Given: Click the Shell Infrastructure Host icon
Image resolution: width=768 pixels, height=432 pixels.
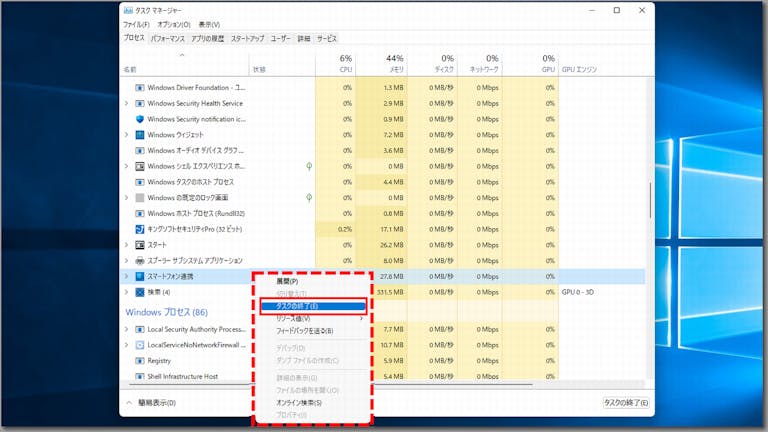Looking at the screenshot, I should click(140, 376).
